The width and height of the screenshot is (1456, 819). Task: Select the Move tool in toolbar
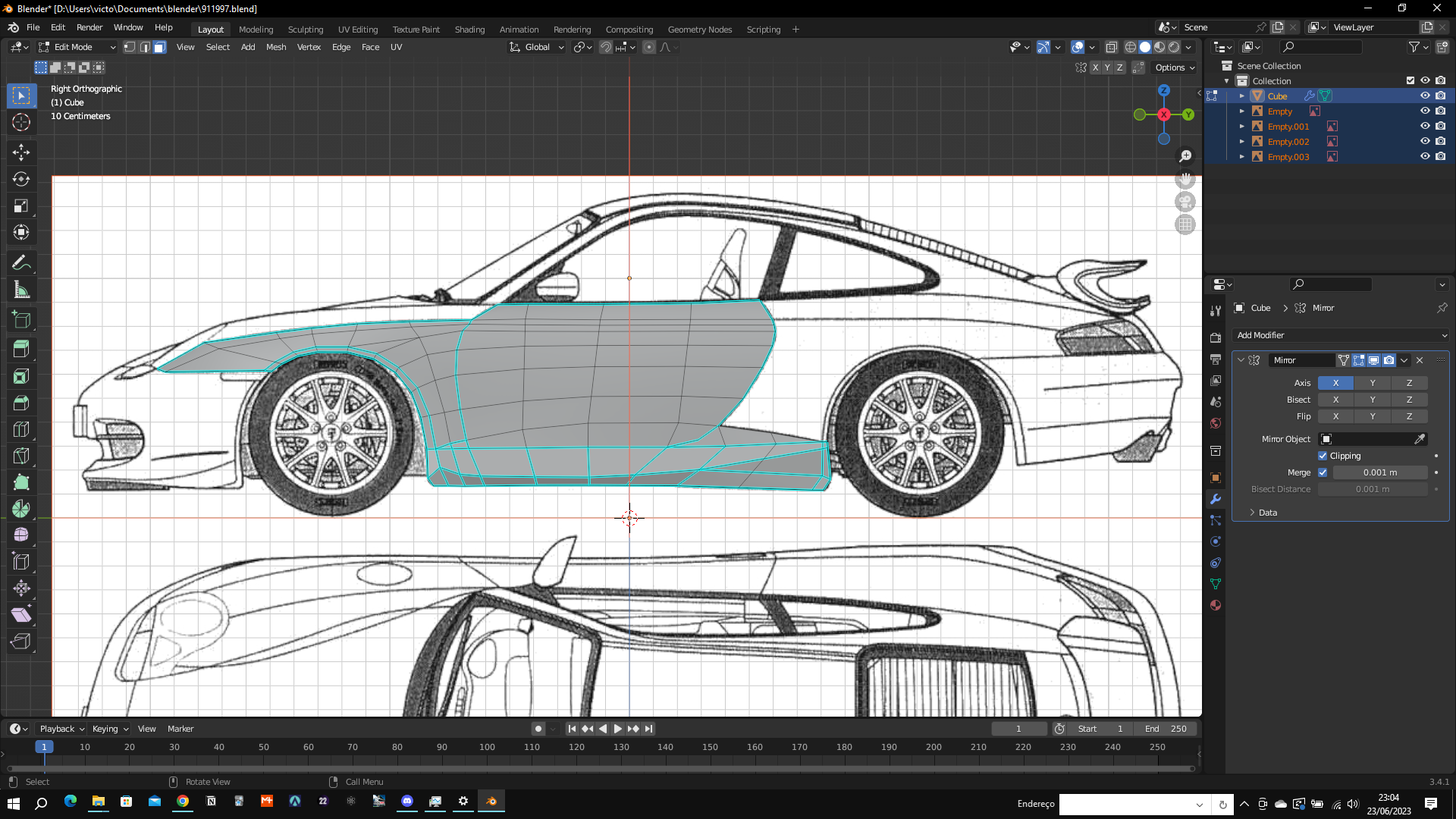[21, 152]
